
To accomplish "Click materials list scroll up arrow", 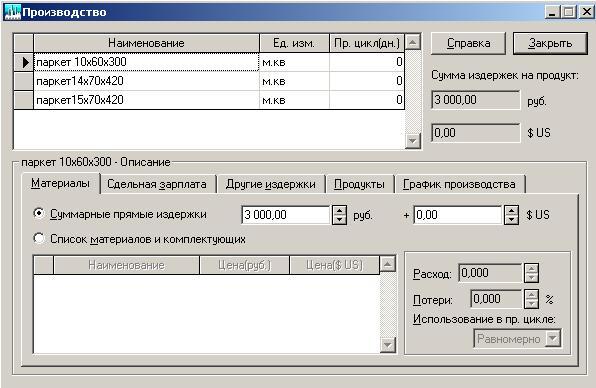I will pos(387,264).
